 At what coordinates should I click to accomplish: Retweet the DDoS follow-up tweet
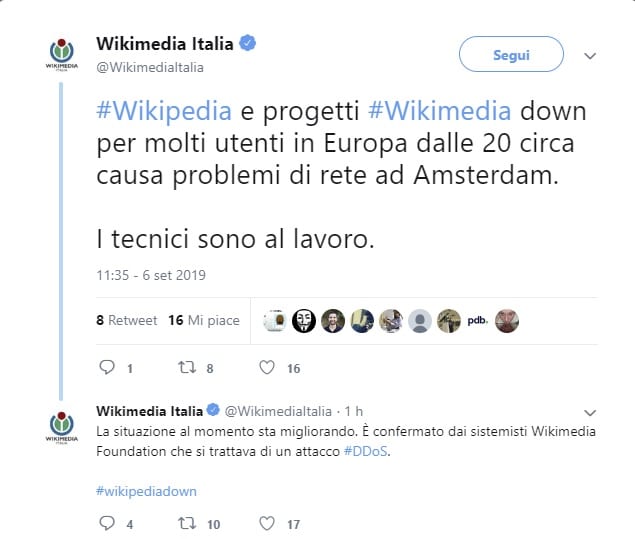coord(187,523)
